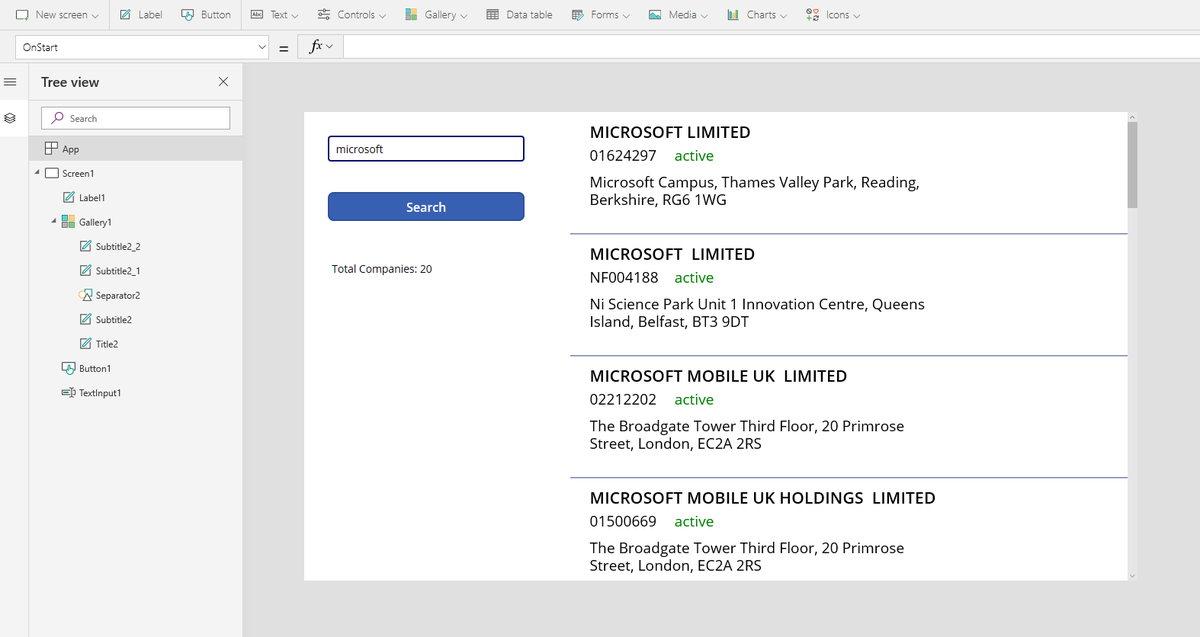The height and width of the screenshot is (637, 1200).
Task: Select TextInput1 in the tree view
Action: click(x=100, y=393)
